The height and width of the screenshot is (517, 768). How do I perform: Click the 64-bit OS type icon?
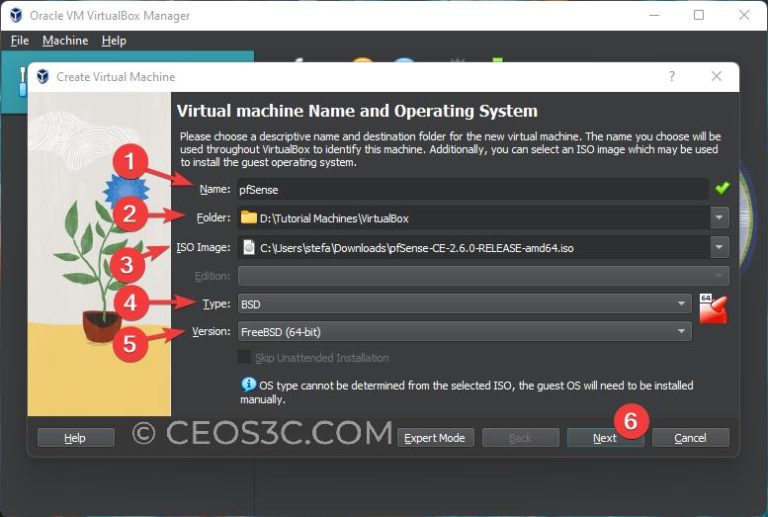[x=713, y=308]
